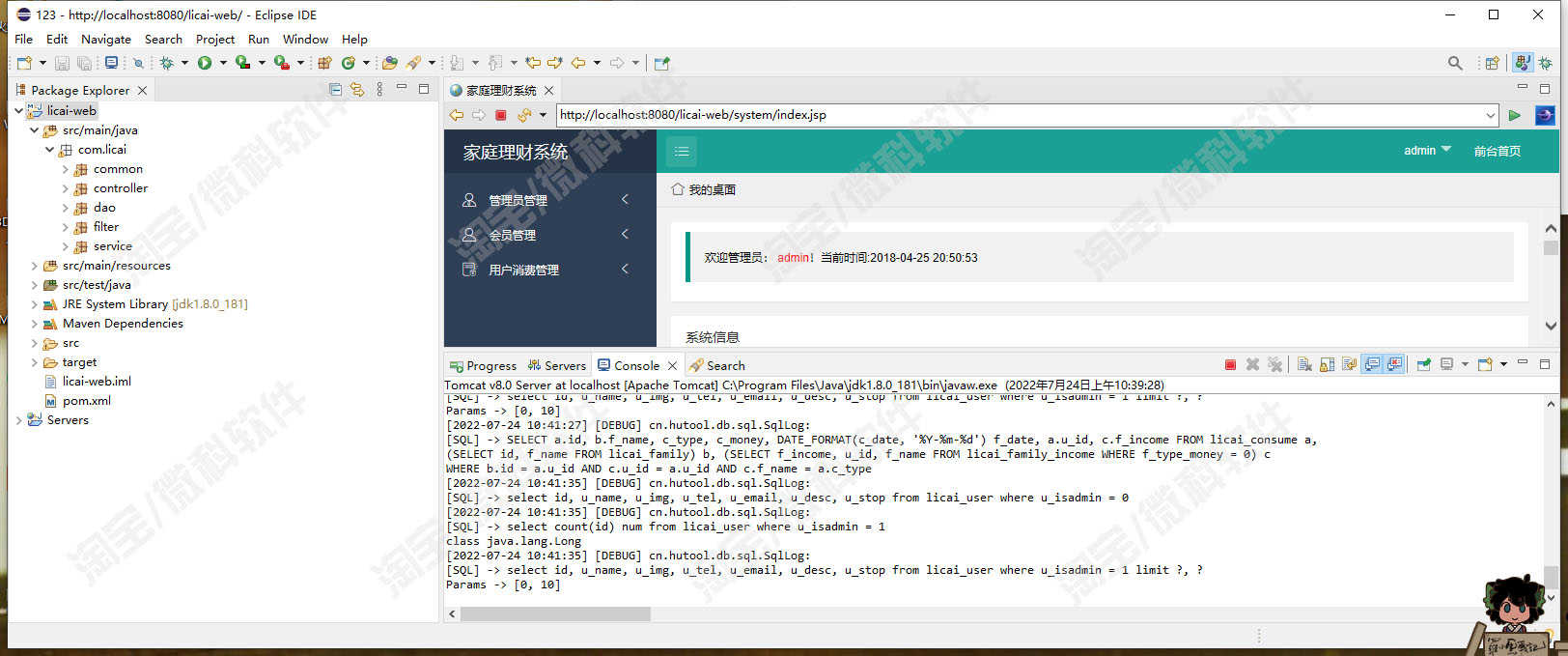Toggle Show Console on Standard Out change

[x=1372, y=364]
